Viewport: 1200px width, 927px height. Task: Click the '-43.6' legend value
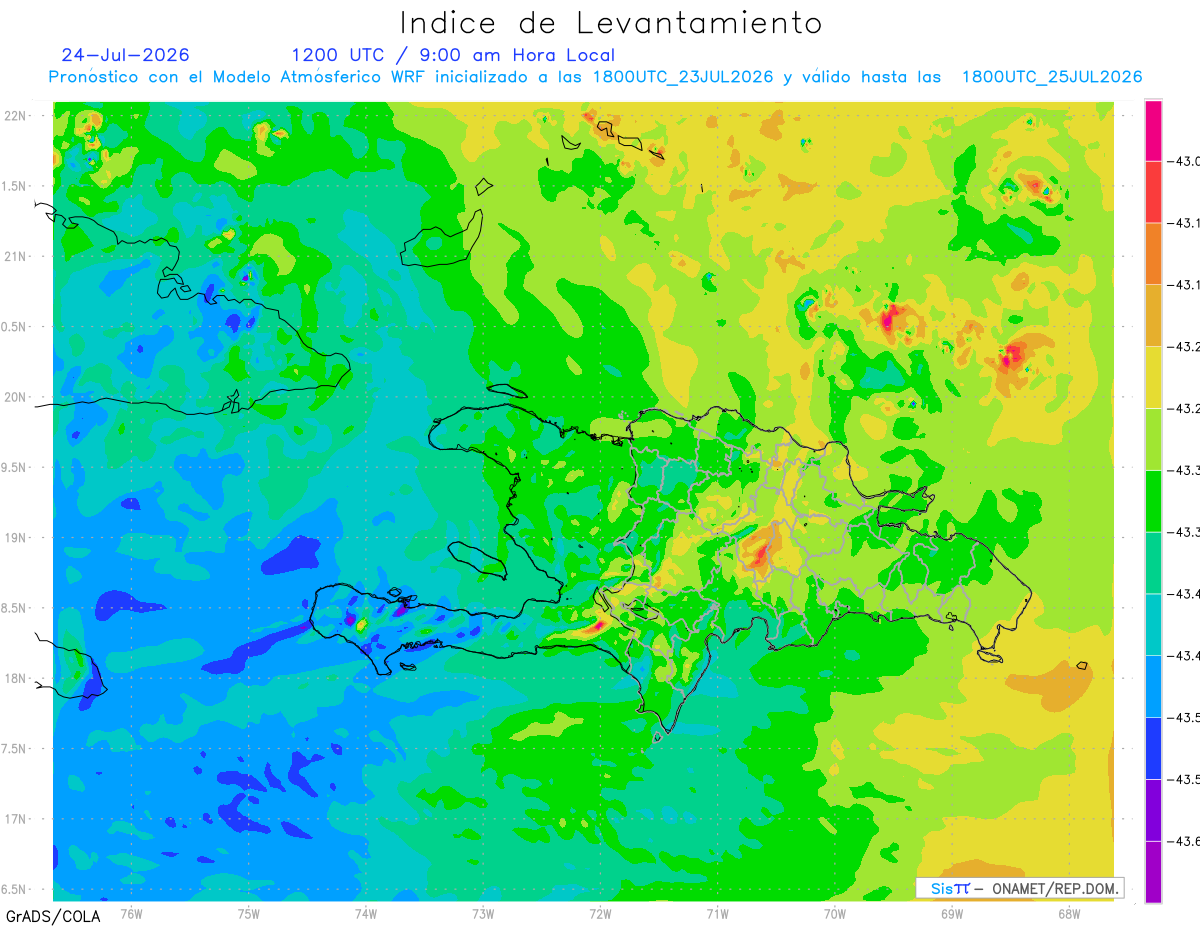[1184, 841]
